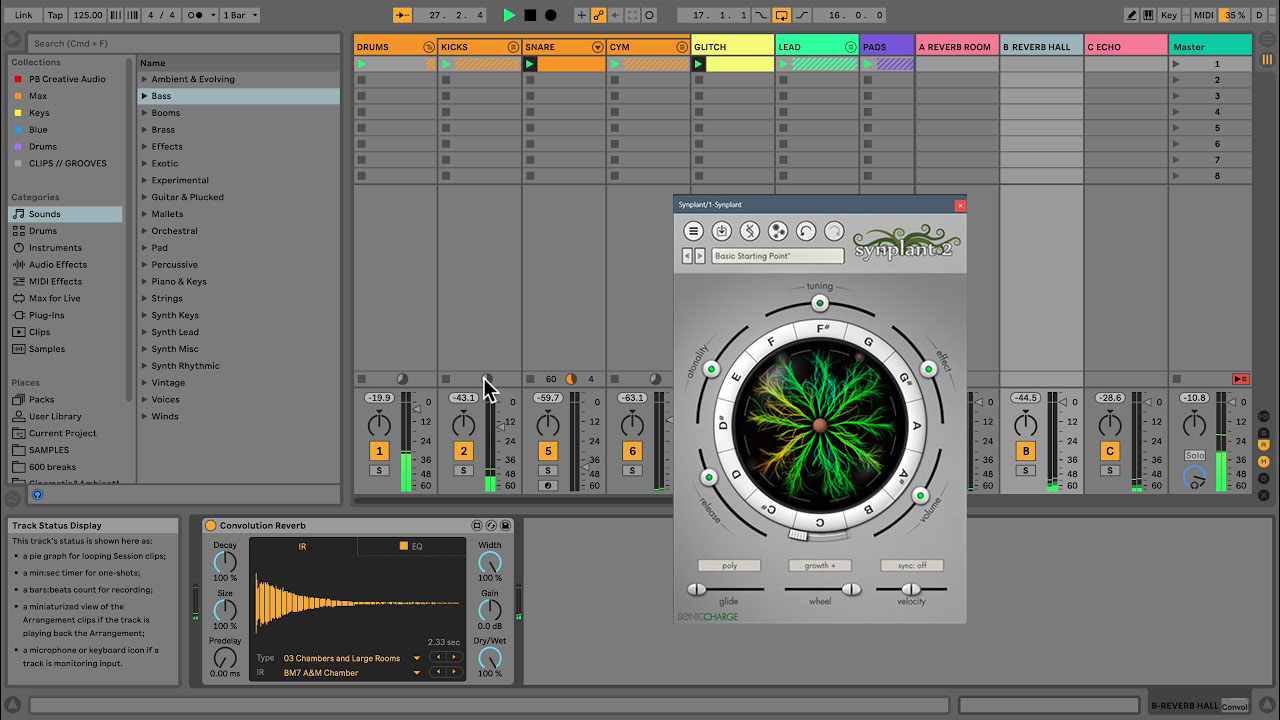Image resolution: width=1280 pixels, height=720 pixels.
Task: Click the browser search field
Action: click(185, 44)
